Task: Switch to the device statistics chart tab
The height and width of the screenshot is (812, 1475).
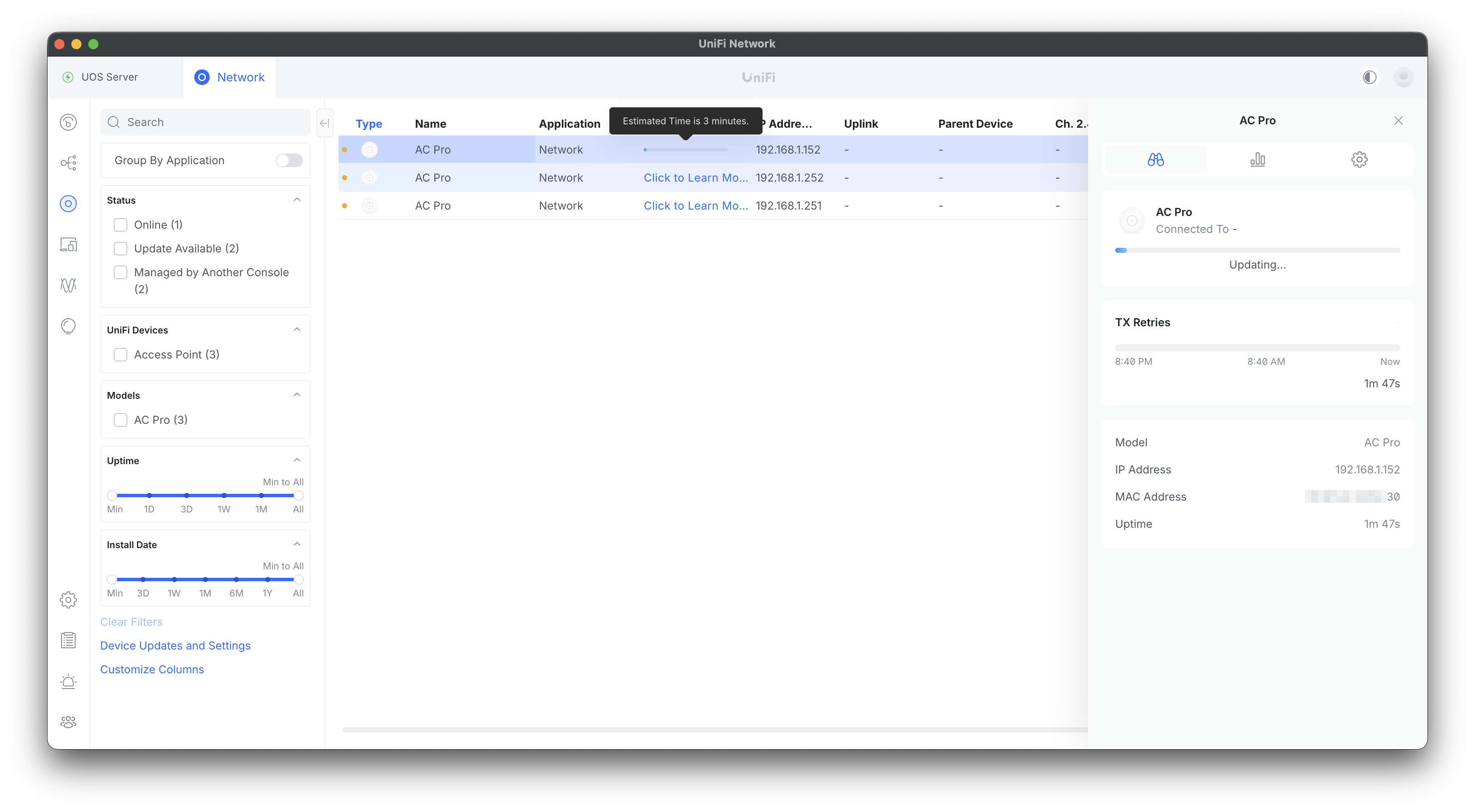Action: coord(1257,159)
